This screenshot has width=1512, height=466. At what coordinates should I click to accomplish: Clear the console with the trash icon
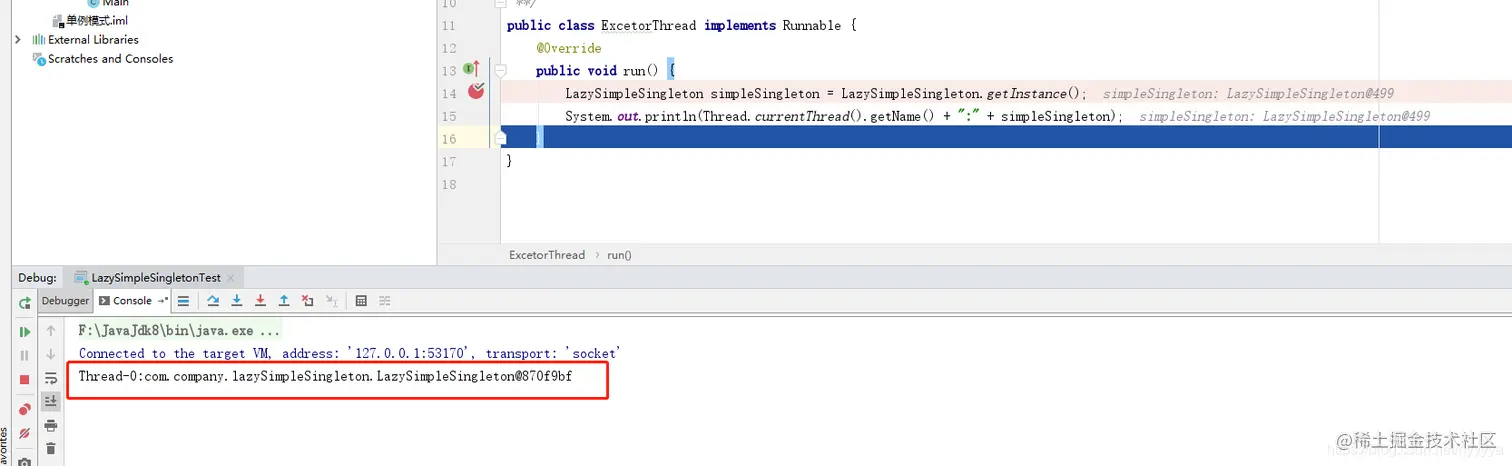51,449
